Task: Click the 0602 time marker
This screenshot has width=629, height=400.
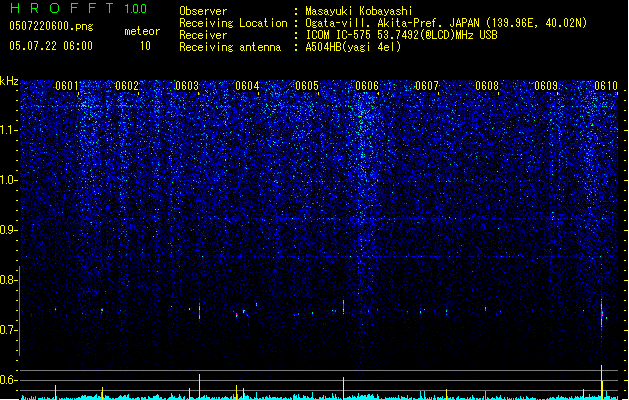Action: tap(127, 86)
